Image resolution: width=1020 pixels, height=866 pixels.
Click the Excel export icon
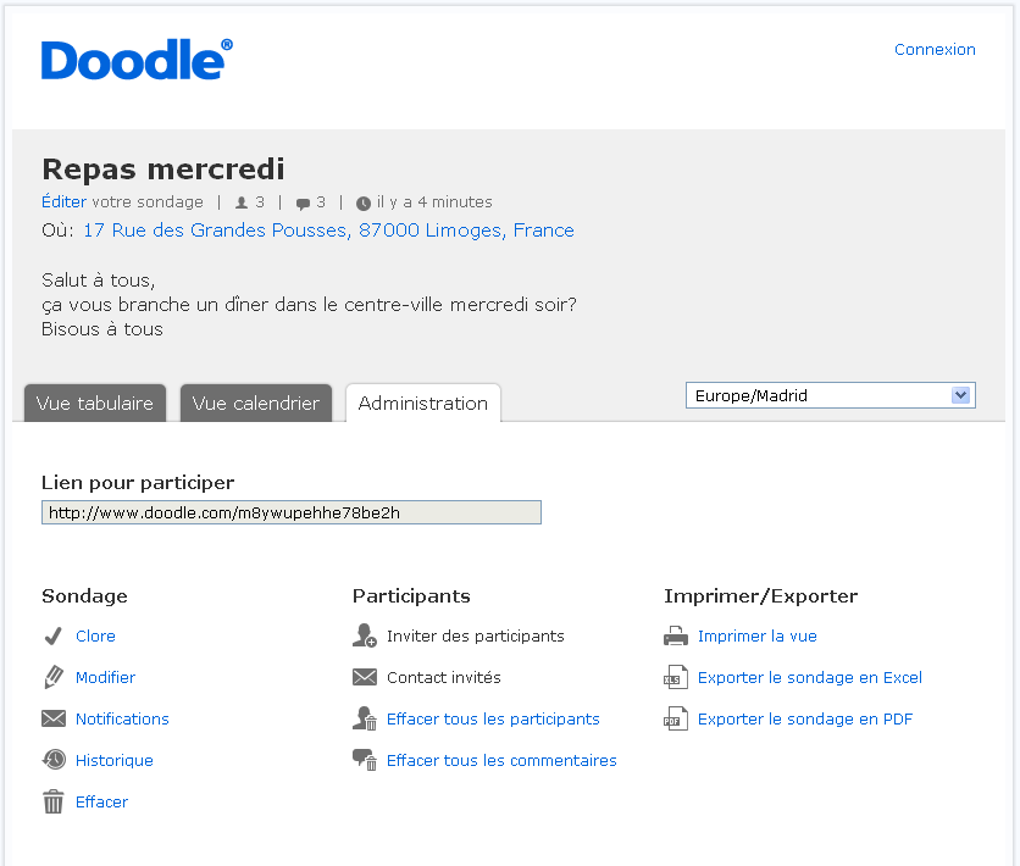click(676, 677)
